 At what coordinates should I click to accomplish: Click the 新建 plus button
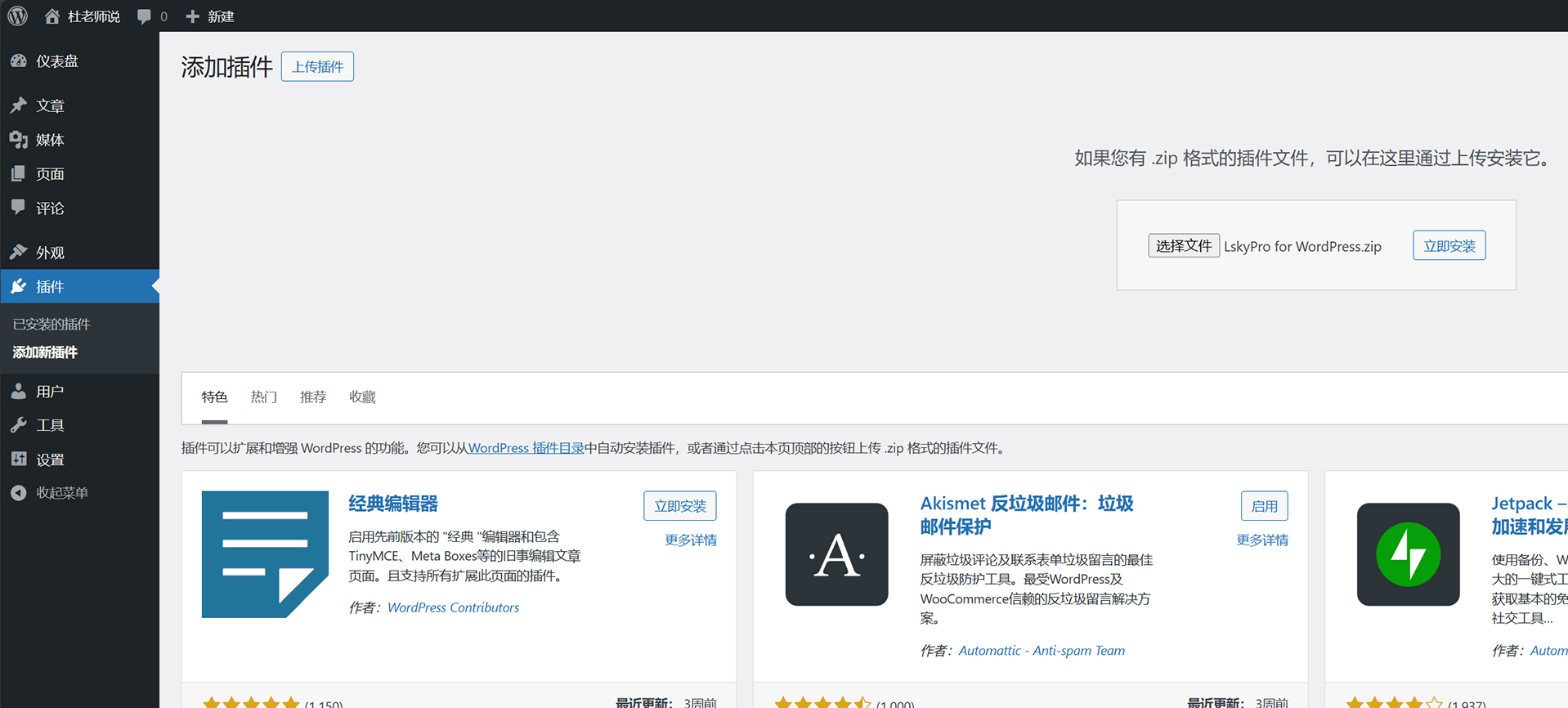(x=210, y=16)
